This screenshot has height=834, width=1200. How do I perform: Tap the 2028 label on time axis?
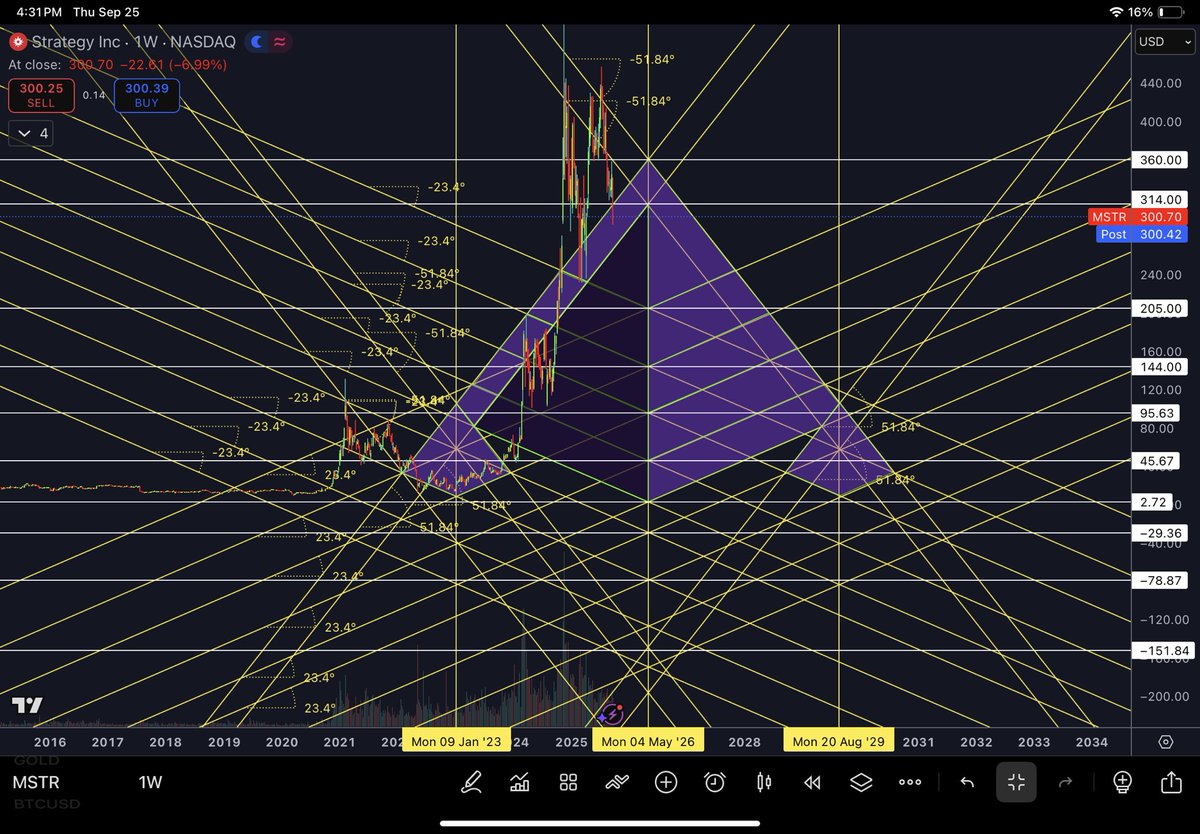pos(744,742)
